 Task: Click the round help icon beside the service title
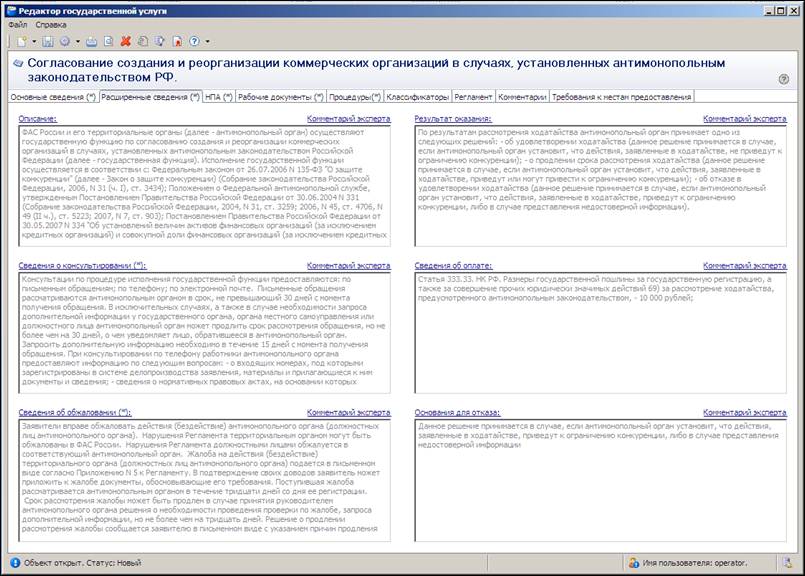[x=783, y=79]
